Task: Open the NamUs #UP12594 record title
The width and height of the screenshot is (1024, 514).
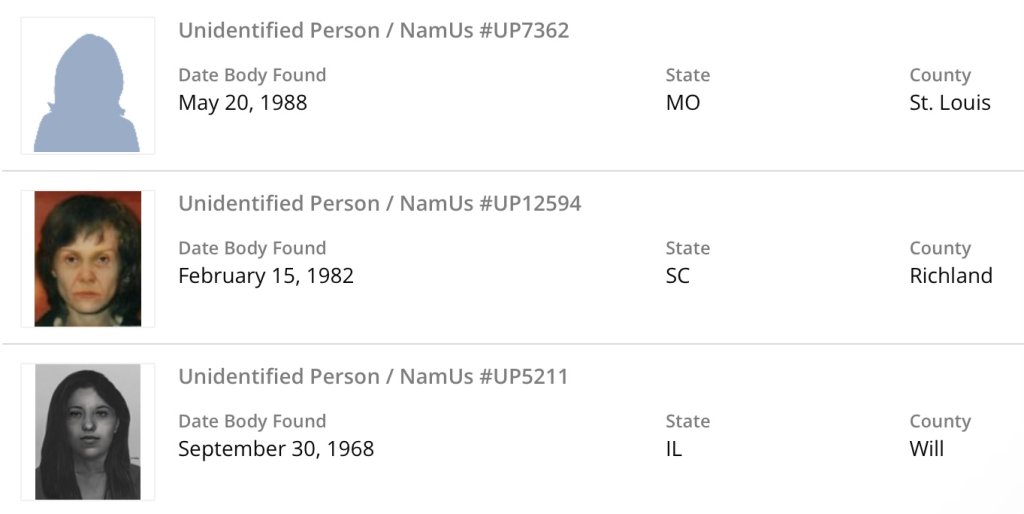Action: pos(379,203)
